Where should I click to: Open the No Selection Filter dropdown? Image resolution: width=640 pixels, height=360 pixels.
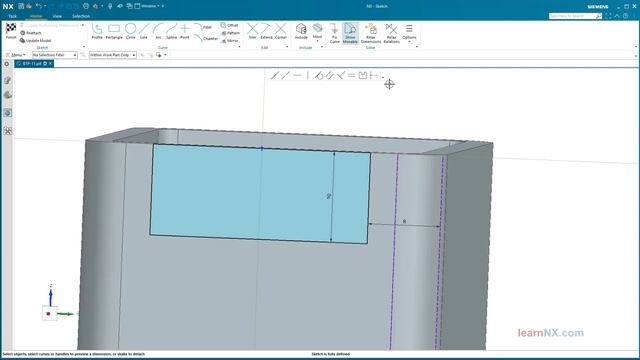pyautogui.click(x=55, y=55)
